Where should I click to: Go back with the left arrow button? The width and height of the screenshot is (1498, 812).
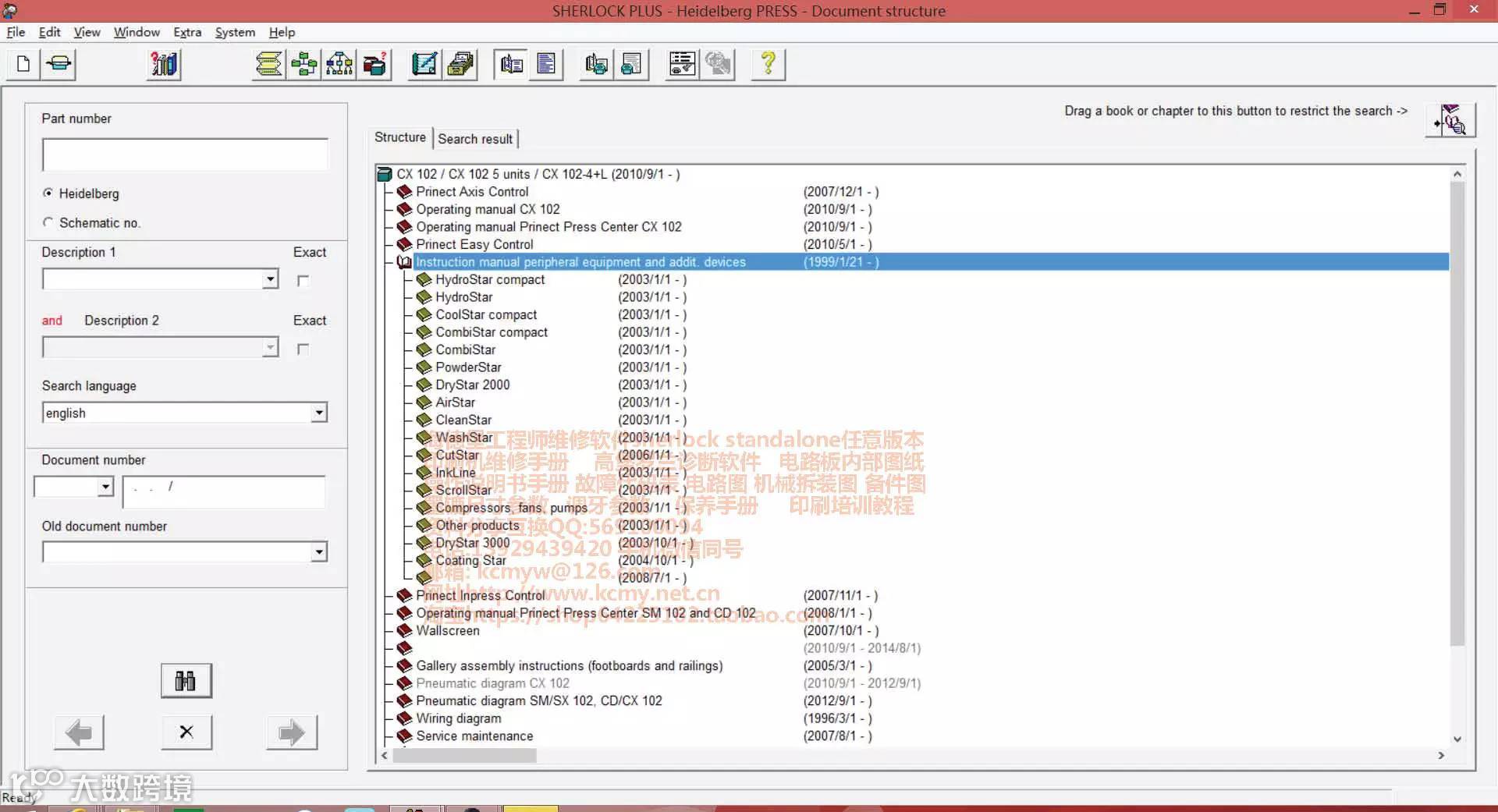tap(79, 732)
